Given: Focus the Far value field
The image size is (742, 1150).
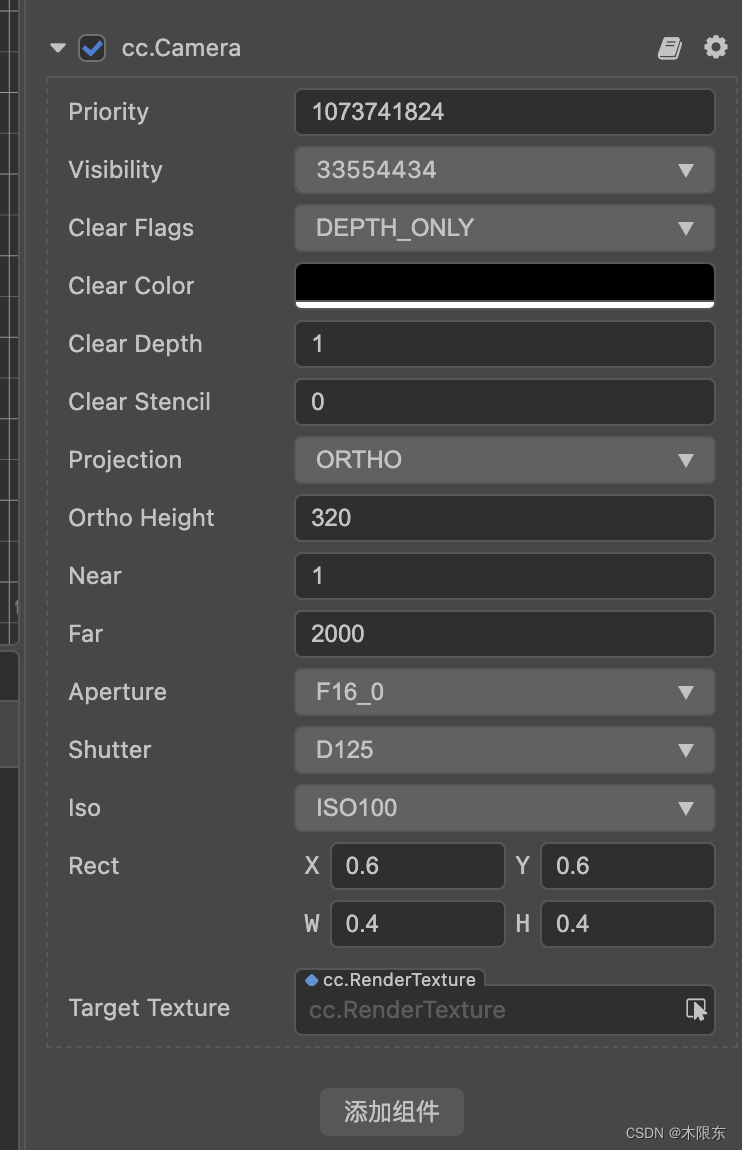Looking at the screenshot, I should click(504, 634).
